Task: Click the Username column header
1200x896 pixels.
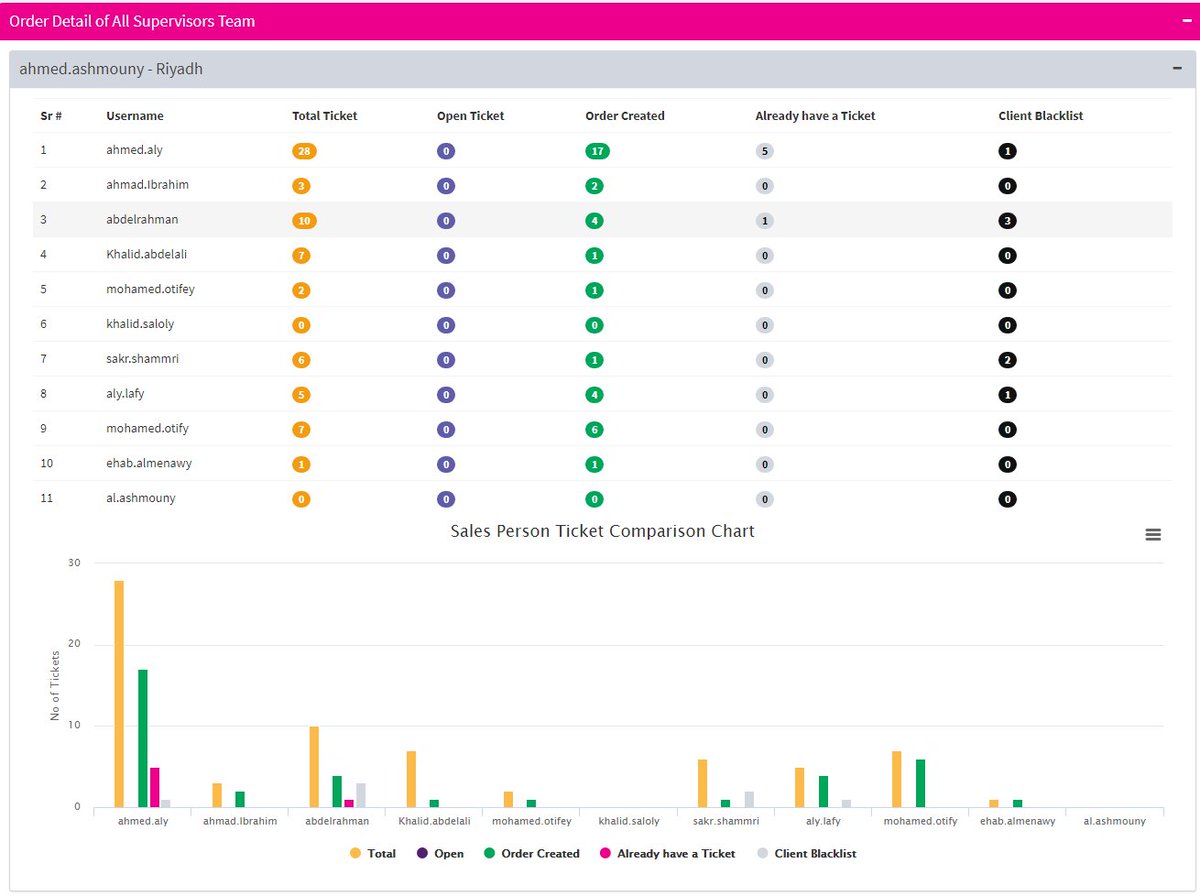Action: pos(135,116)
